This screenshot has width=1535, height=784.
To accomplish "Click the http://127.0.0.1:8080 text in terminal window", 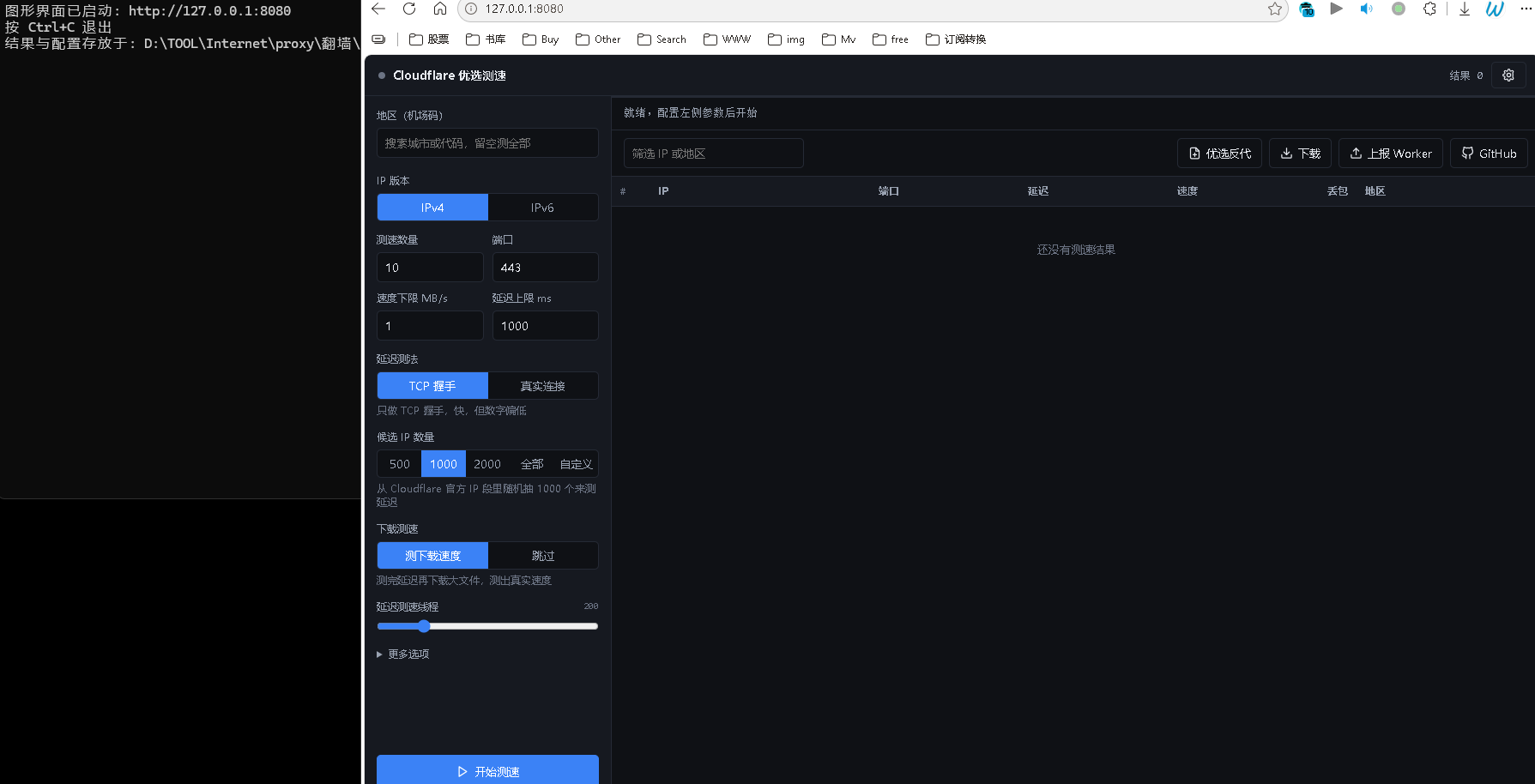I will [210, 11].
